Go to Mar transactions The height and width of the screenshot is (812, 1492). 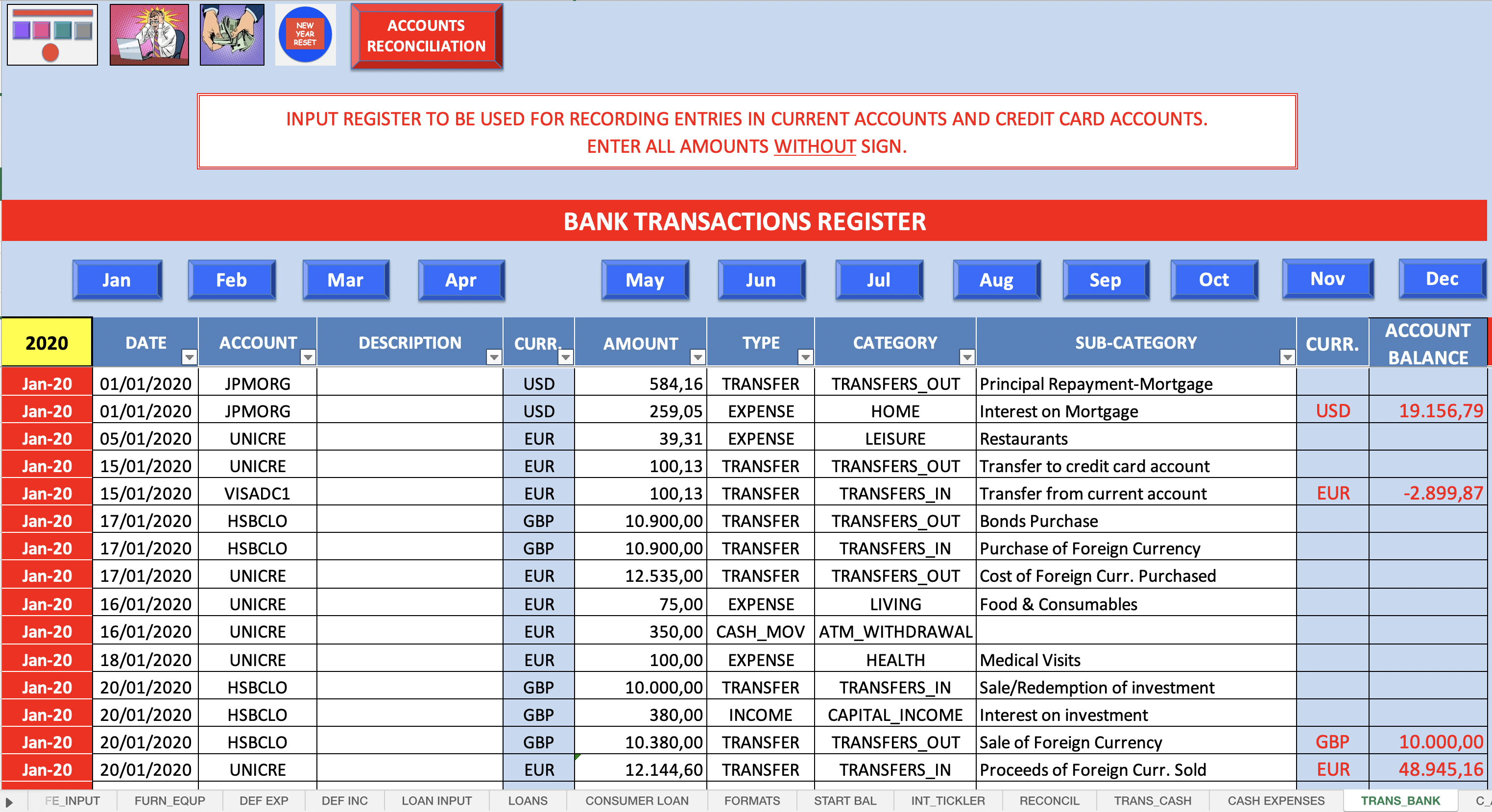point(346,280)
